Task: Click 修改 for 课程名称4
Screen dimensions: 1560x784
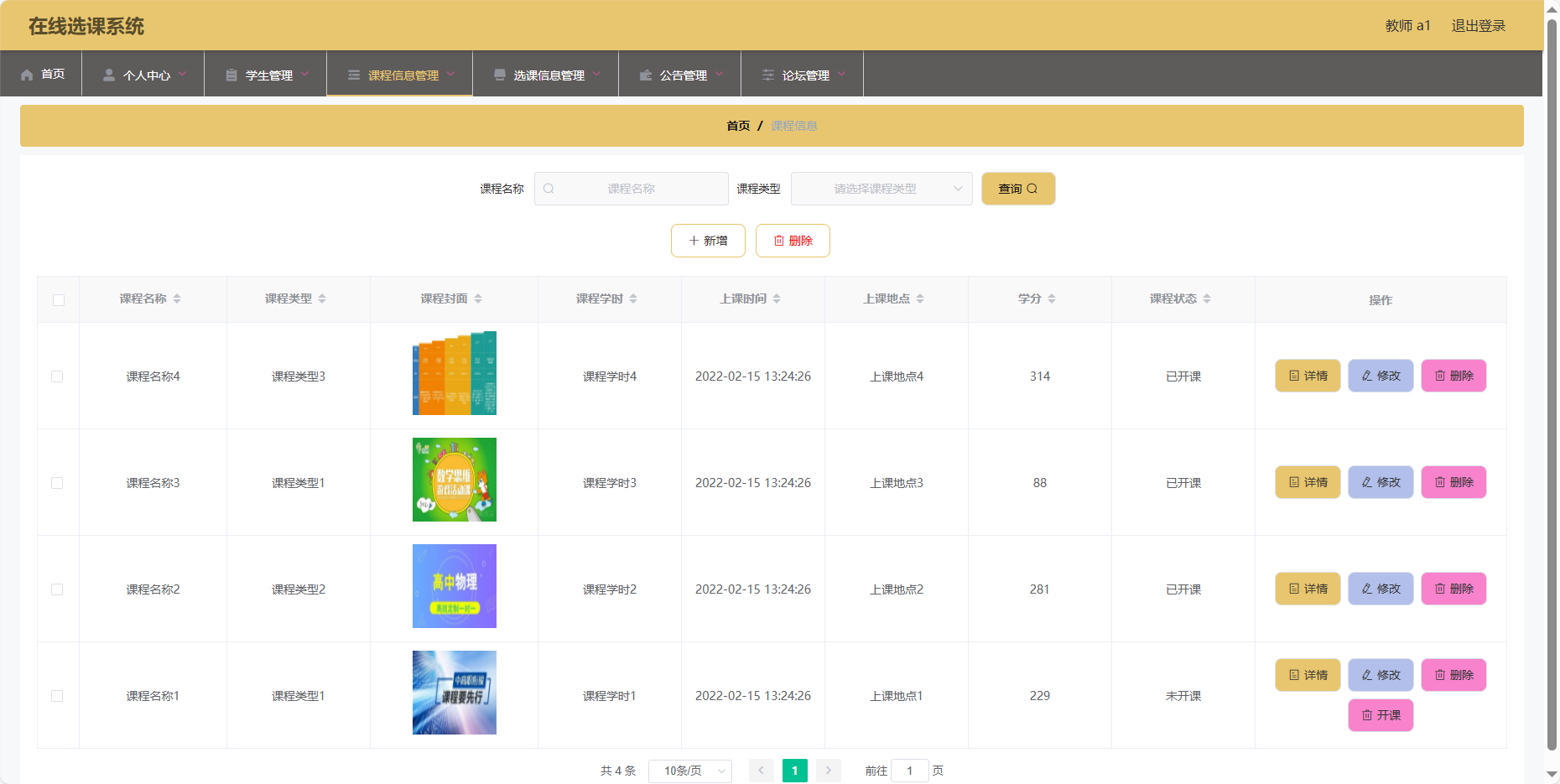Action: pos(1381,376)
